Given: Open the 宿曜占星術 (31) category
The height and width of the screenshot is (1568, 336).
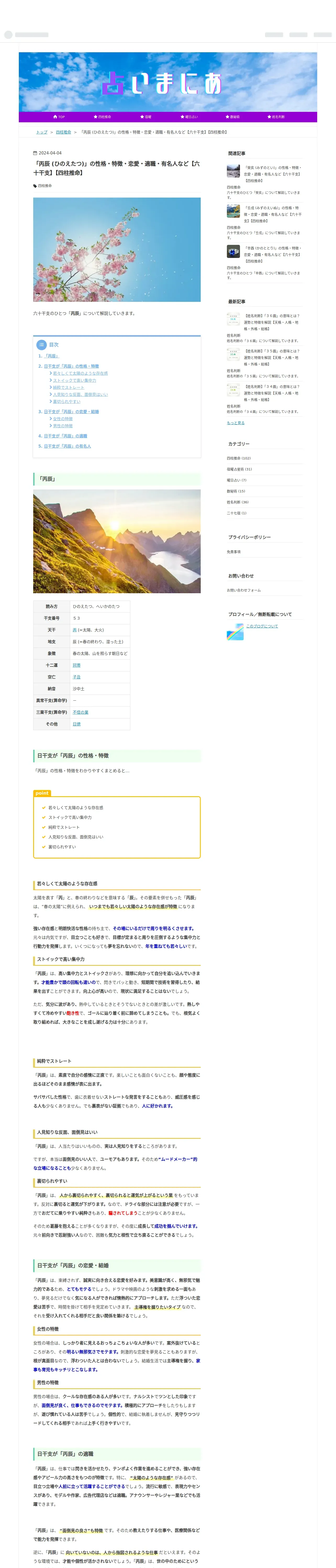Looking at the screenshot, I should coord(239,469).
